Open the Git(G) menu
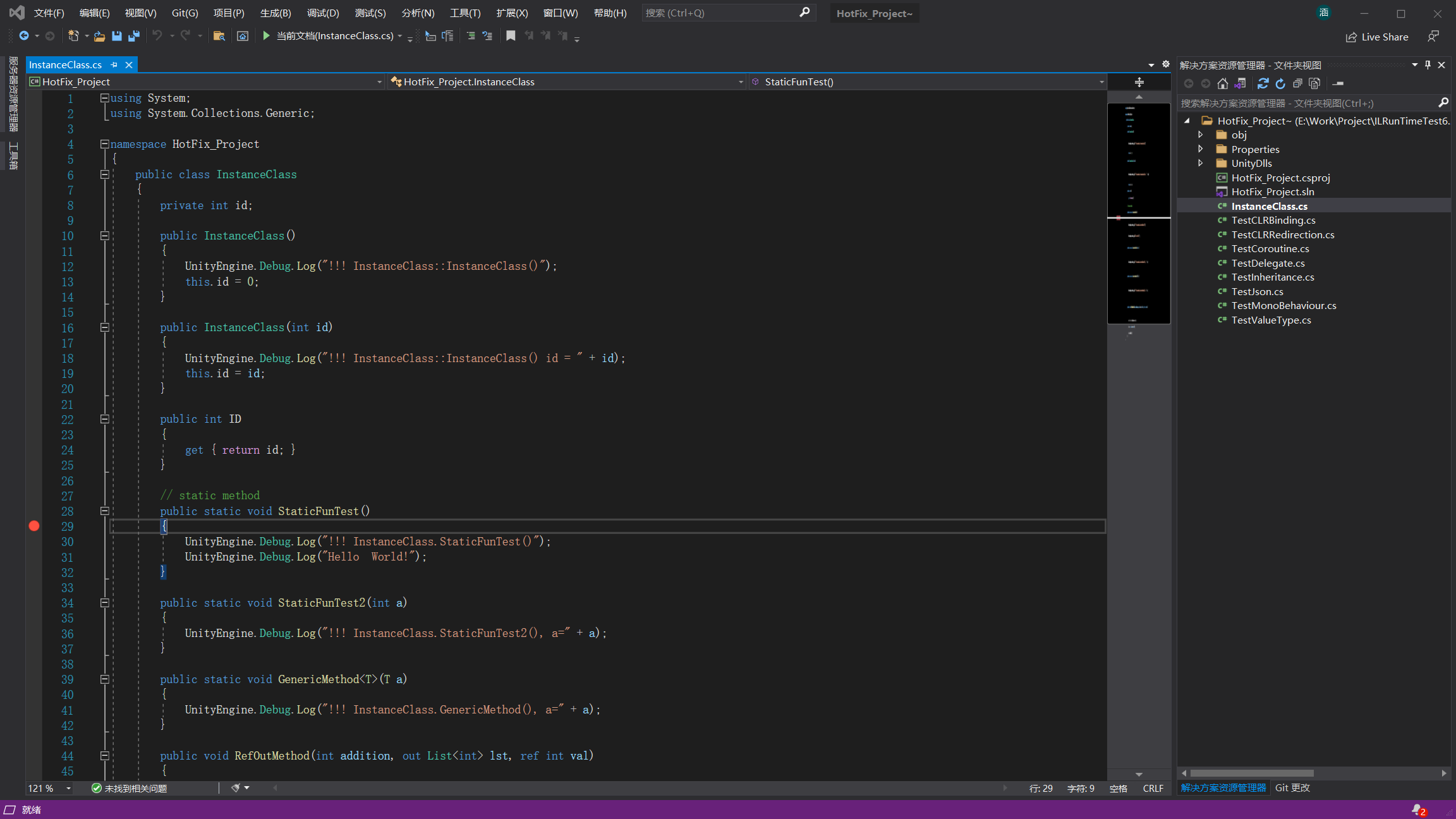The height and width of the screenshot is (819, 1456). point(185,13)
